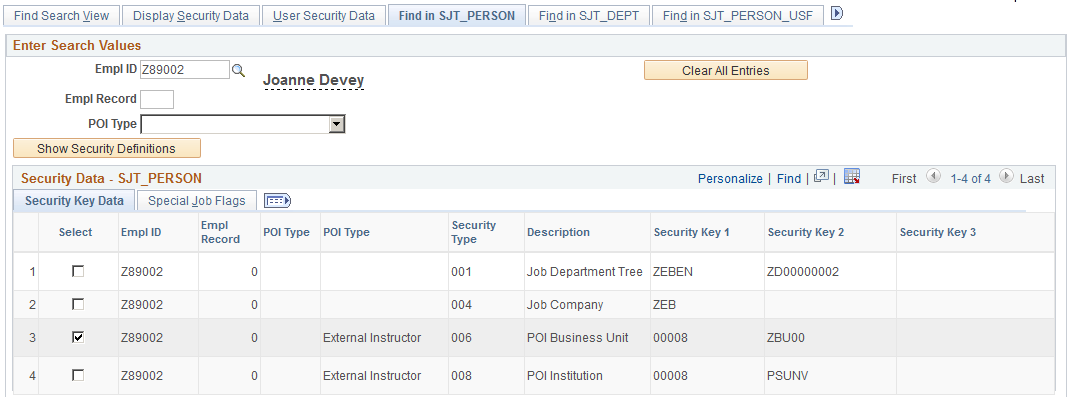1073x397 pixels.
Task: Sort by Security Key 3 column header
Action: (938, 232)
